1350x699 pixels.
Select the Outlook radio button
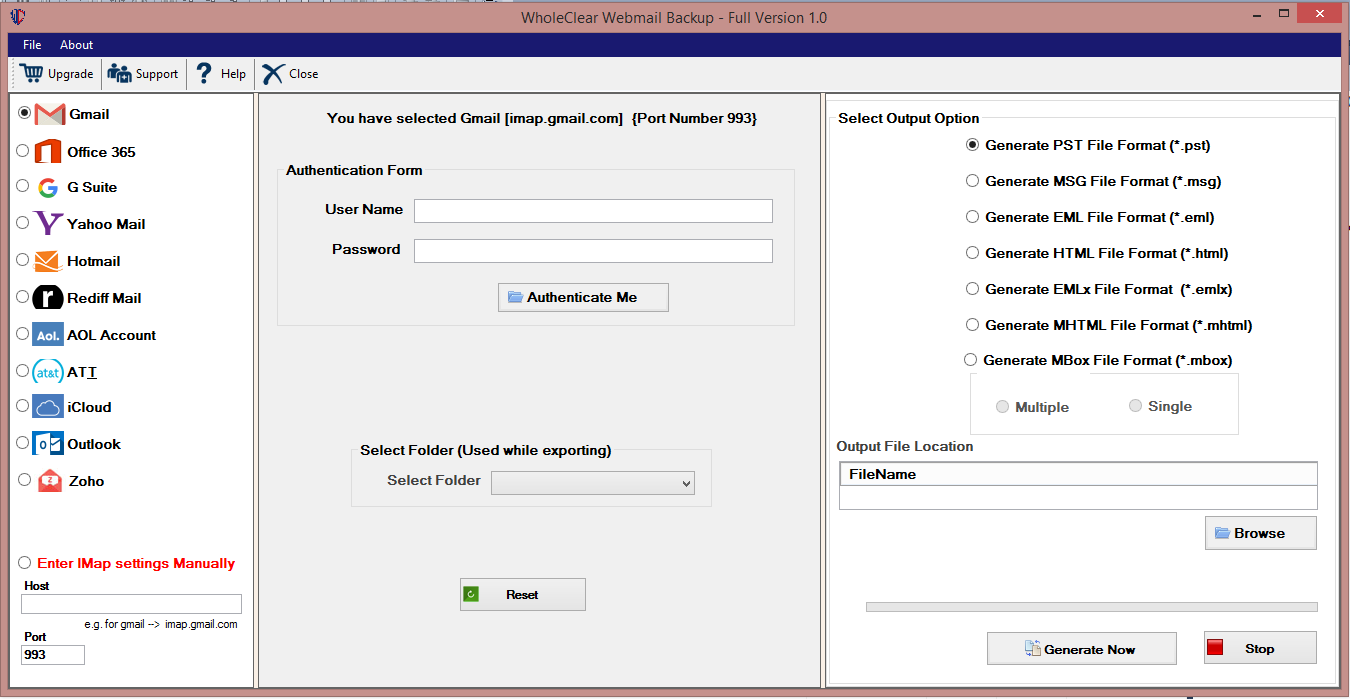pyautogui.click(x=23, y=443)
